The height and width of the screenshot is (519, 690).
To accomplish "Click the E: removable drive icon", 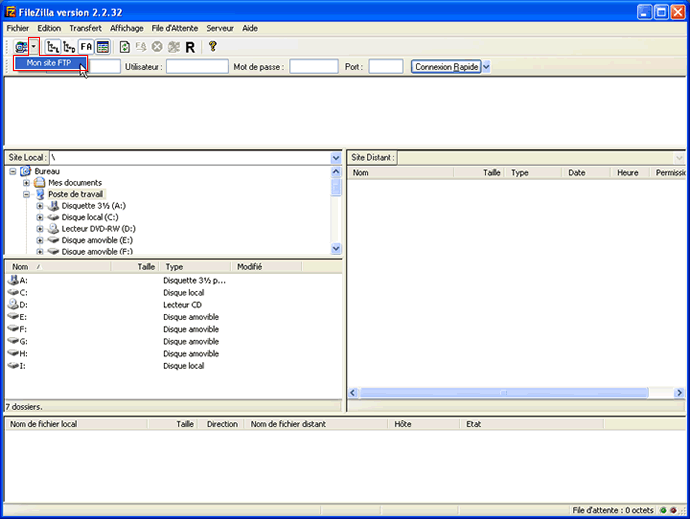I will tap(13, 317).
